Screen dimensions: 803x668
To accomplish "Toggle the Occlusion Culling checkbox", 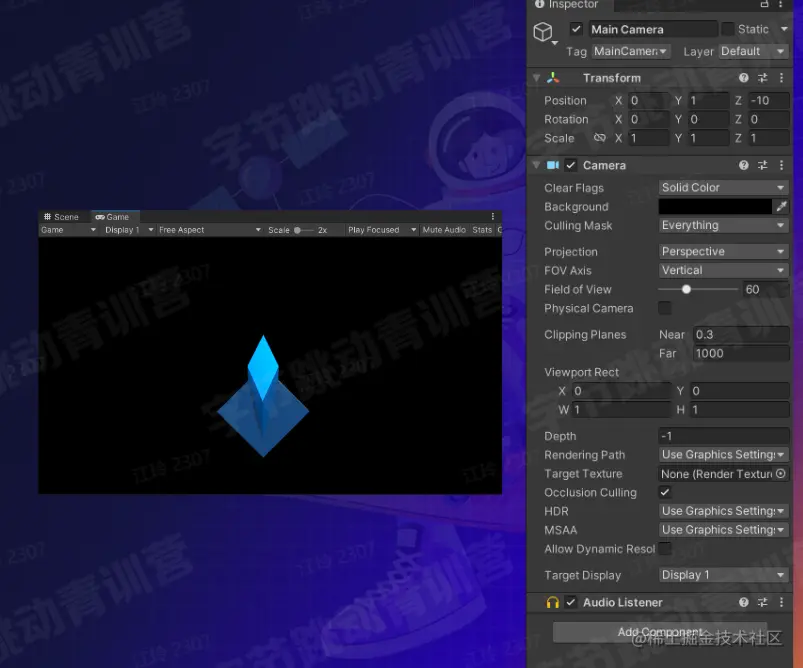I will pyautogui.click(x=665, y=492).
